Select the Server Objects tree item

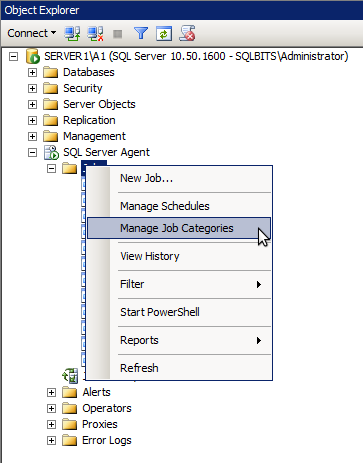tap(99, 104)
